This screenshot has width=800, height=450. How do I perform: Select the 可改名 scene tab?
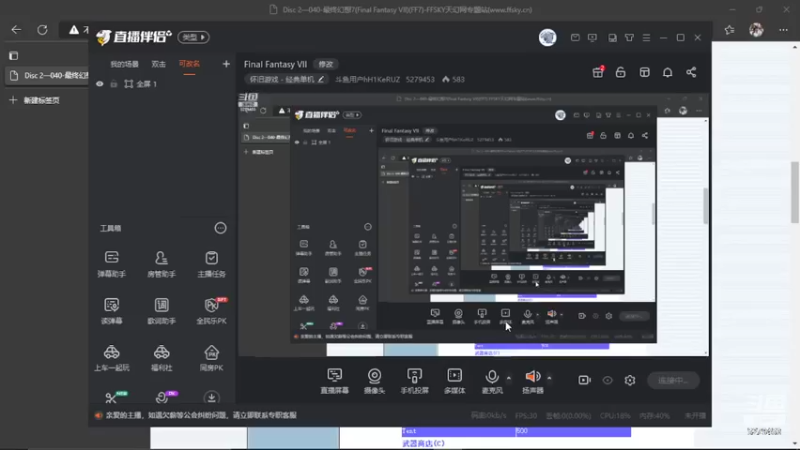[x=189, y=64]
